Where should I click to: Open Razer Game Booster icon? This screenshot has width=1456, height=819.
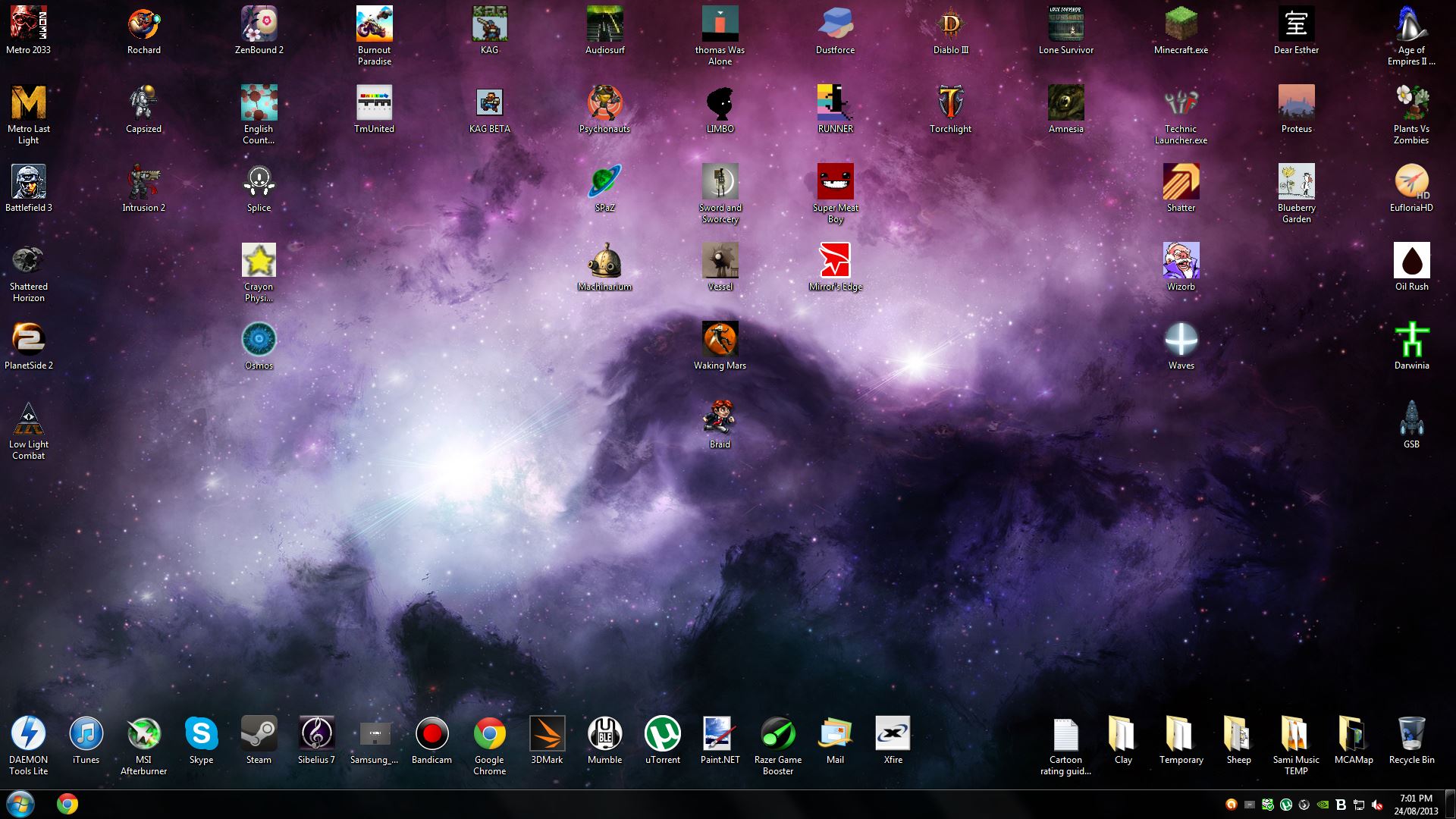[x=778, y=747]
